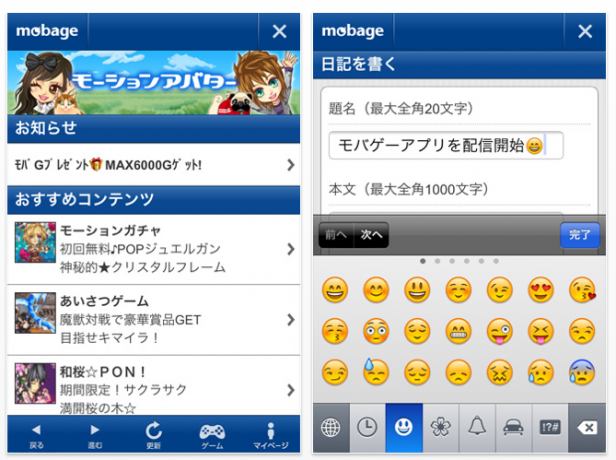
Task: Open あいさつゲーム thumbnail image
Action: tap(35, 313)
